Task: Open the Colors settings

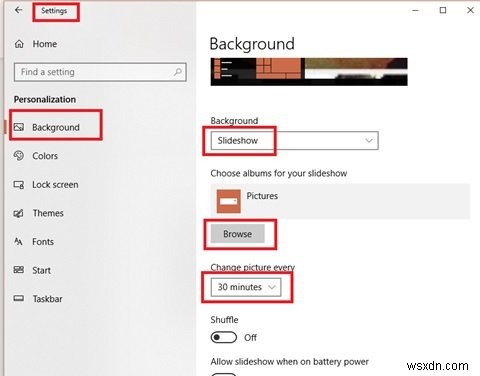Action: 45,156
